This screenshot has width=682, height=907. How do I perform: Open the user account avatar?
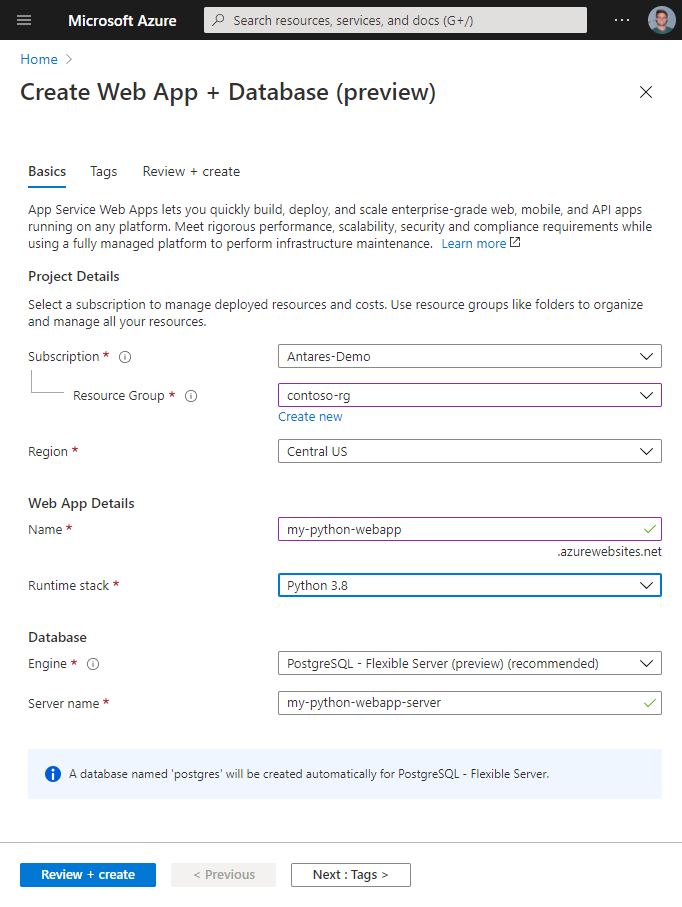(x=661, y=20)
